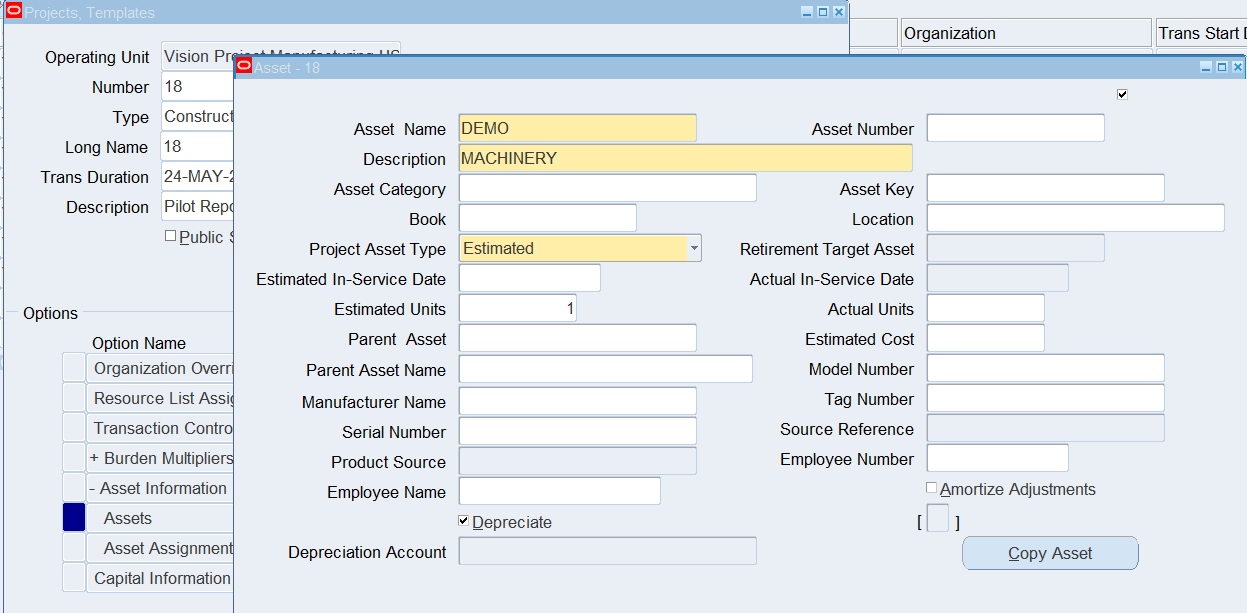The height and width of the screenshot is (613, 1247).
Task: Toggle the Depreciate checkbox
Action: tap(464, 521)
